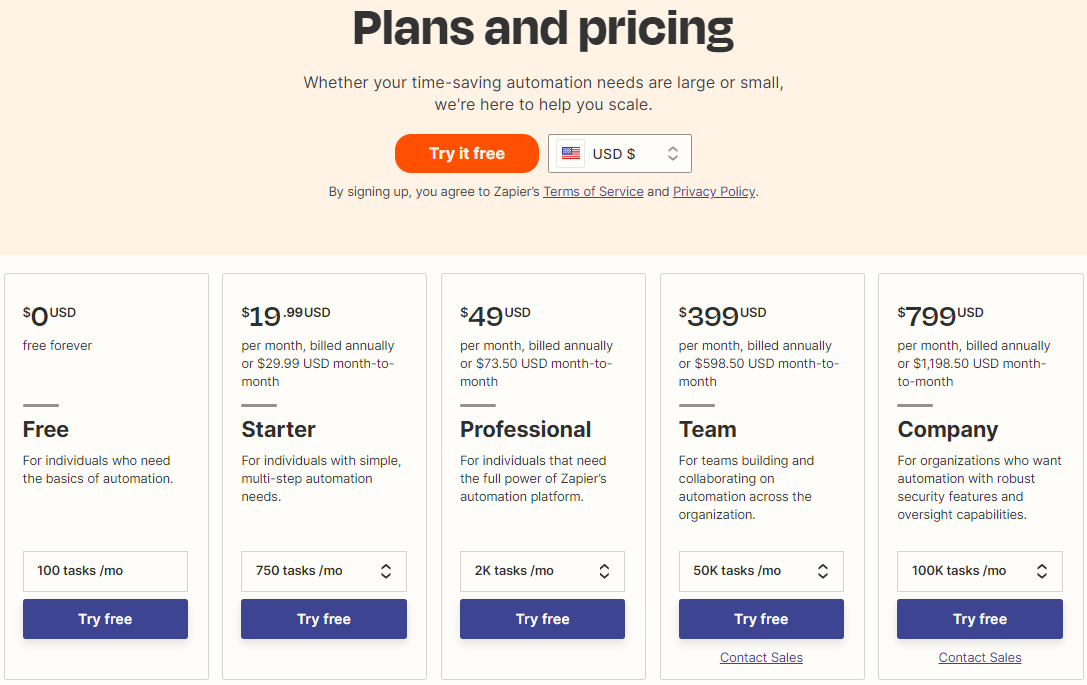Viewport: 1087px width, 685px height.
Task: Expand the Professional plan 2K tasks dropdown
Action: (542, 571)
